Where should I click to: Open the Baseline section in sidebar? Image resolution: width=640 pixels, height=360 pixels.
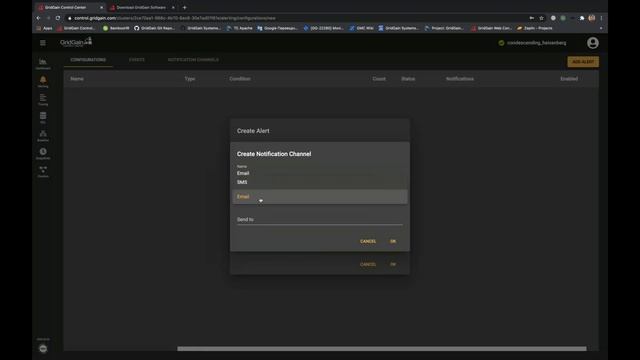tap(43, 136)
